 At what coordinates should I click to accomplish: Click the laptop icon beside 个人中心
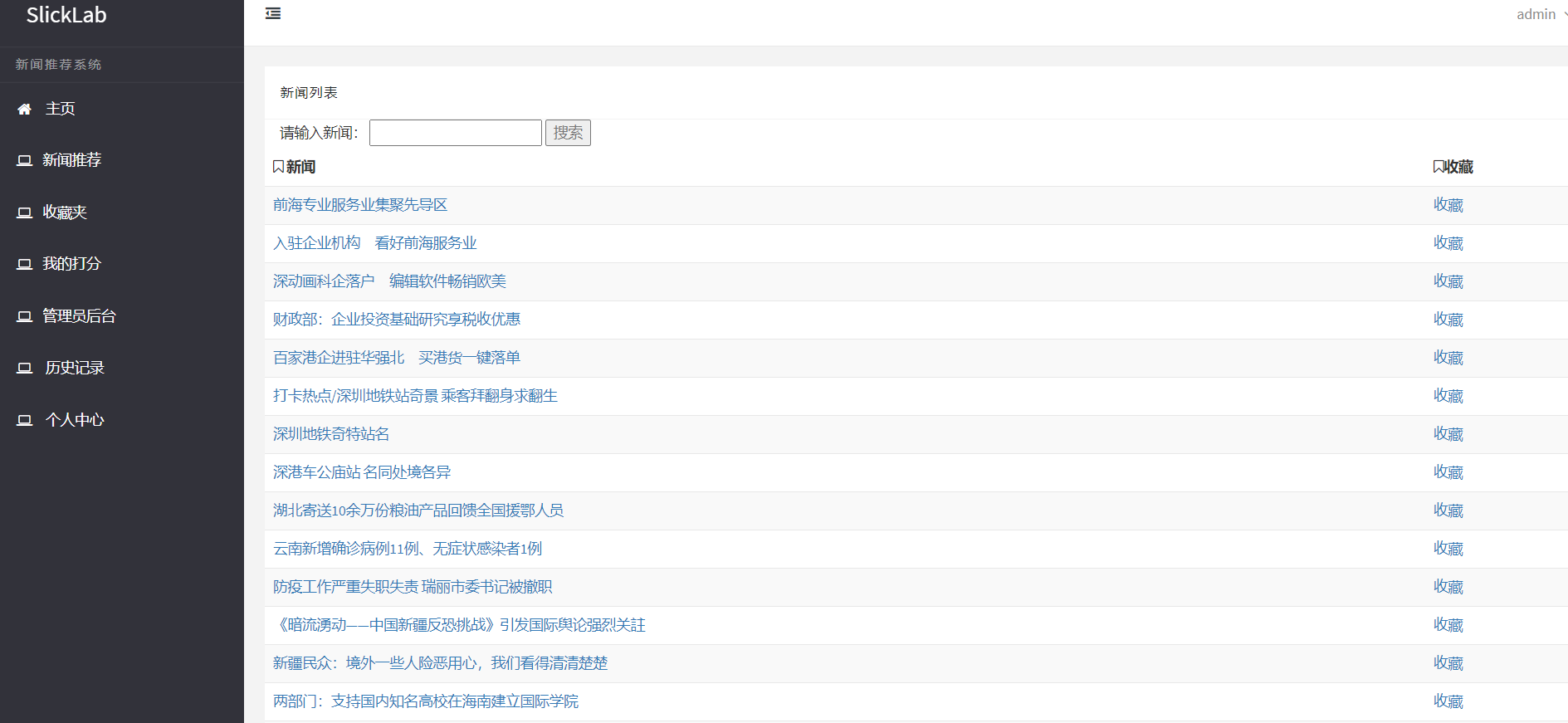click(x=25, y=420)
